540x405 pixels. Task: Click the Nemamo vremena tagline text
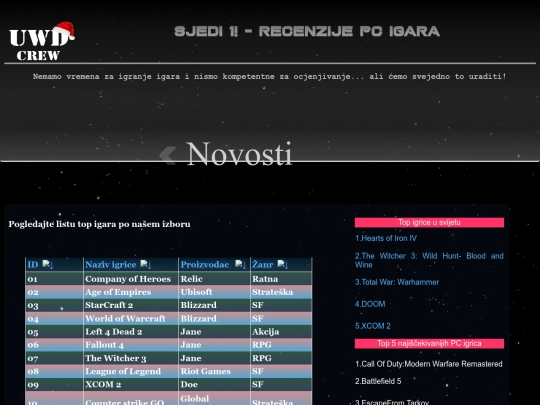[270, 76]
